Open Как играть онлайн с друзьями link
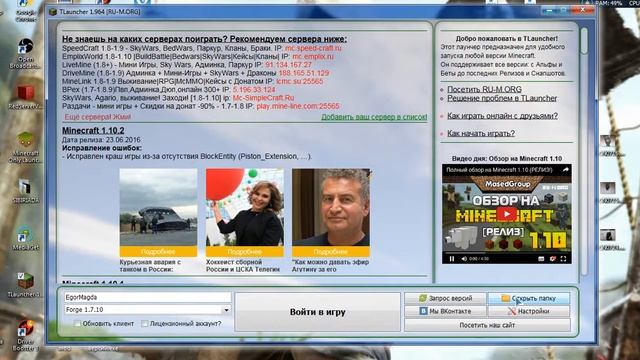640x360 pixels. pyautogui.click(x=502, y=116)
